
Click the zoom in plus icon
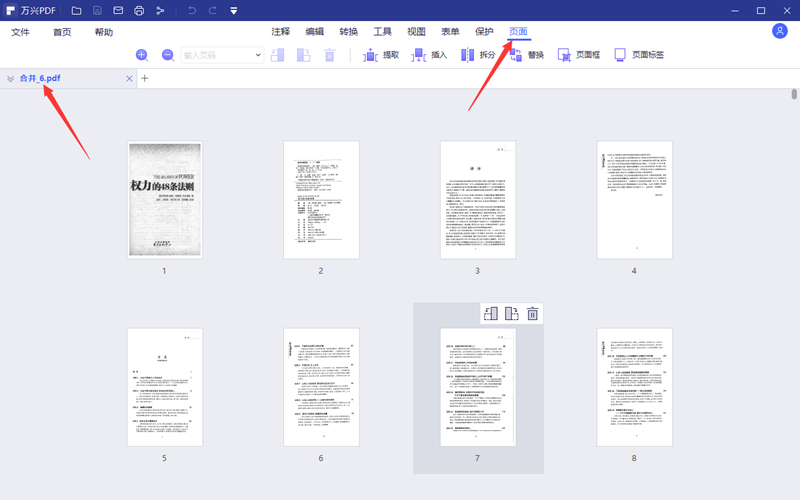pos(142,55)
